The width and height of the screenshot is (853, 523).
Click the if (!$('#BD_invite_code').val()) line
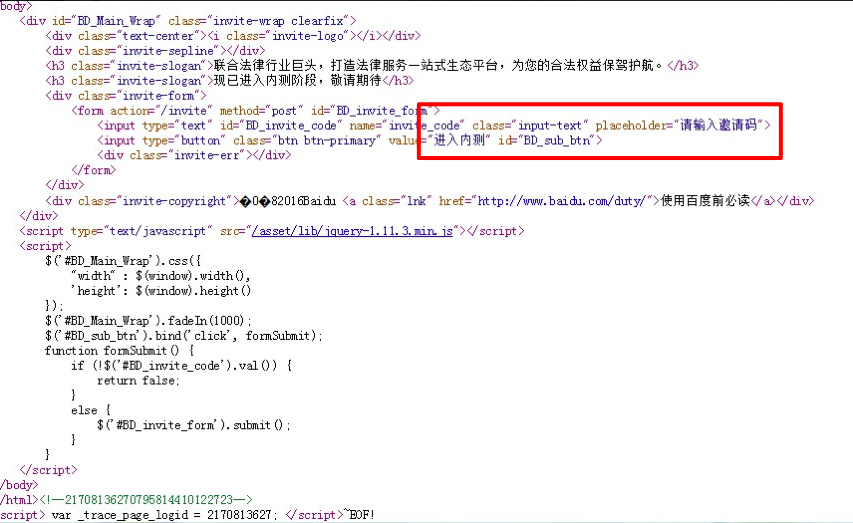pyautogui.click(x=182, y=365)
